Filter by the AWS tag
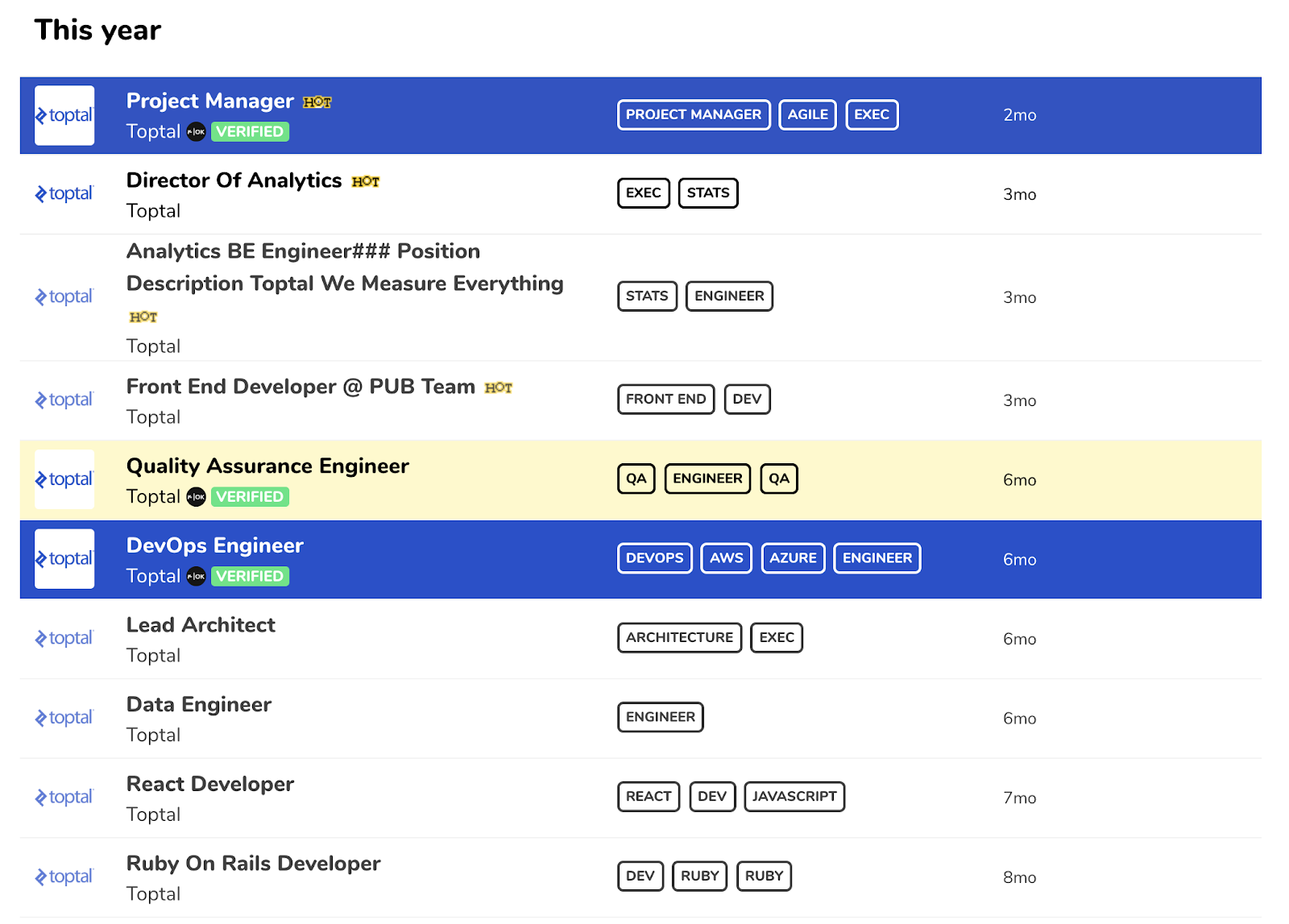Viewport: 1289px width, 924px height. coord(727,558)
